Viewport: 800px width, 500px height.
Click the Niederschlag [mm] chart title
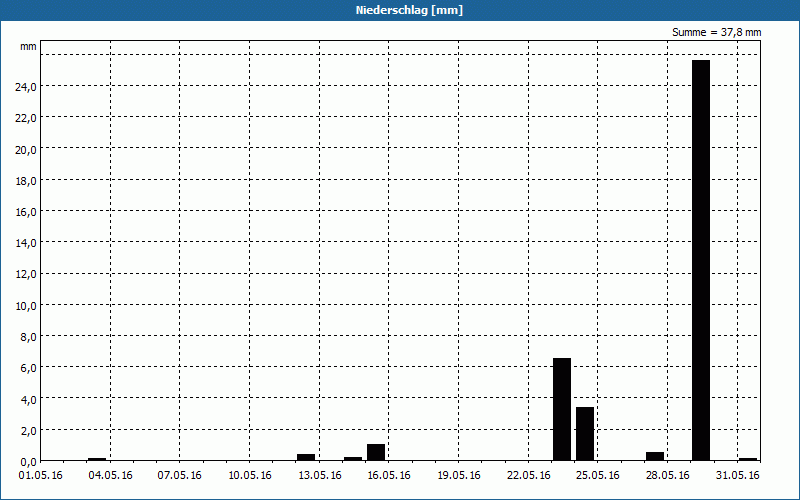tap(409, 10)
